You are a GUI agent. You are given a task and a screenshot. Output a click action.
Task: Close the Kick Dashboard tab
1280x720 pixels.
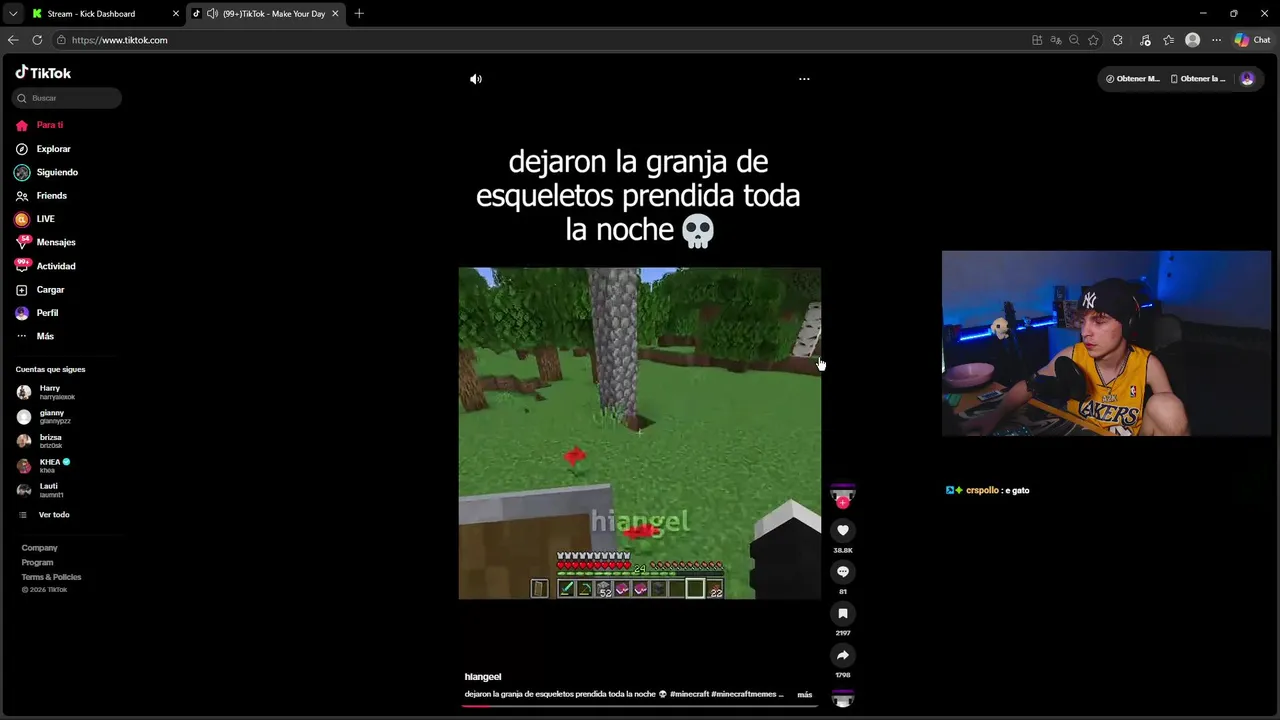click(176, 14)
